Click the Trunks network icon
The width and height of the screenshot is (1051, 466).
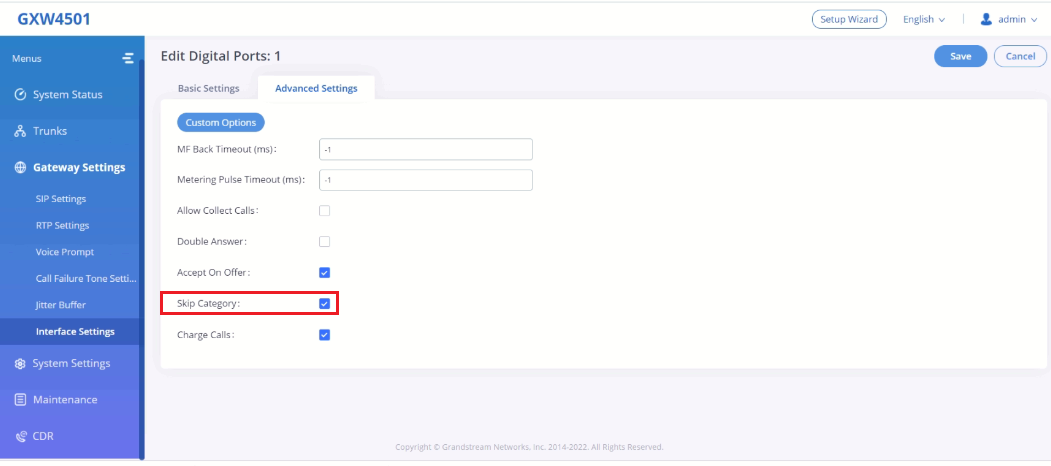[x=20, y=131]
